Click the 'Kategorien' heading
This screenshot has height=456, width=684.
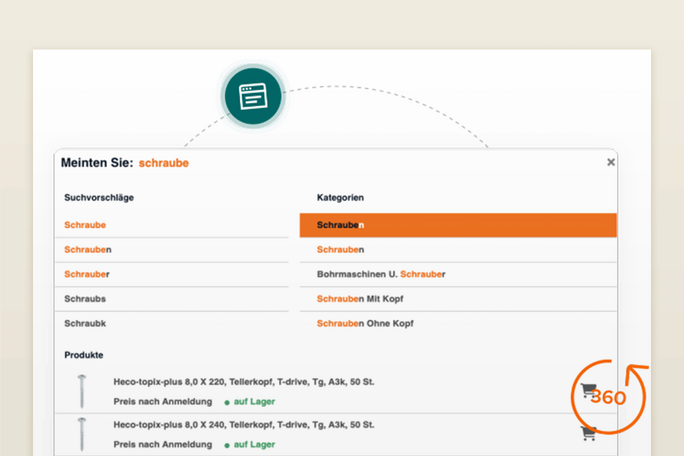click(340, 198)
